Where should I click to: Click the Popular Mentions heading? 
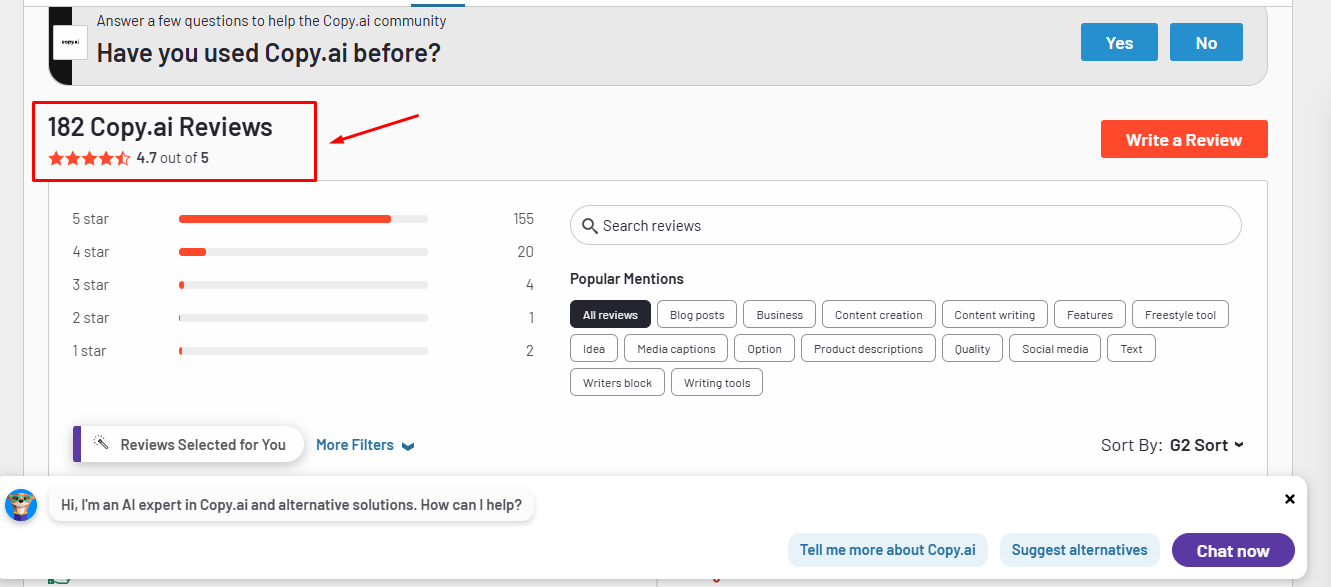(627, 279)
